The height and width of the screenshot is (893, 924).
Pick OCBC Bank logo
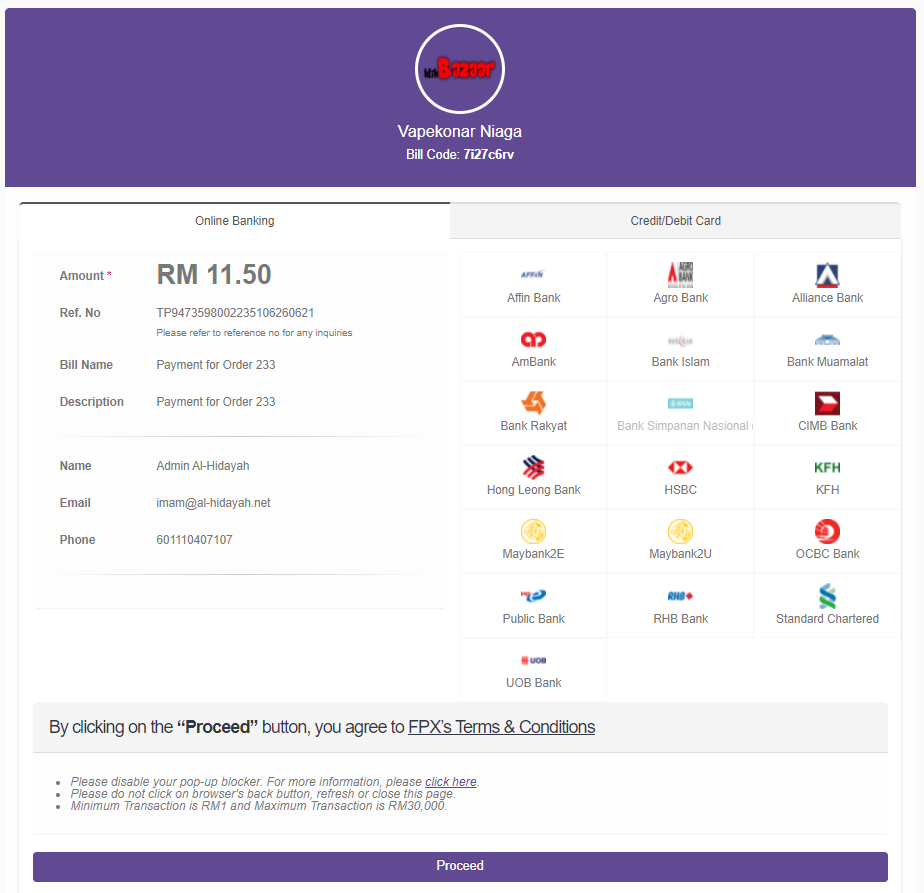(827, 531)
